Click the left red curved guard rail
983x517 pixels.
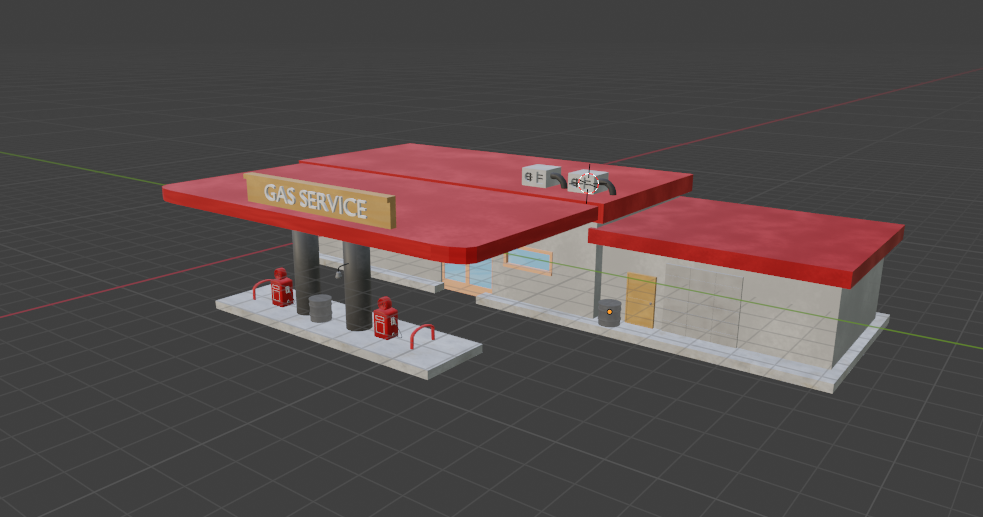pyautogui.click(x=262, y=290)
